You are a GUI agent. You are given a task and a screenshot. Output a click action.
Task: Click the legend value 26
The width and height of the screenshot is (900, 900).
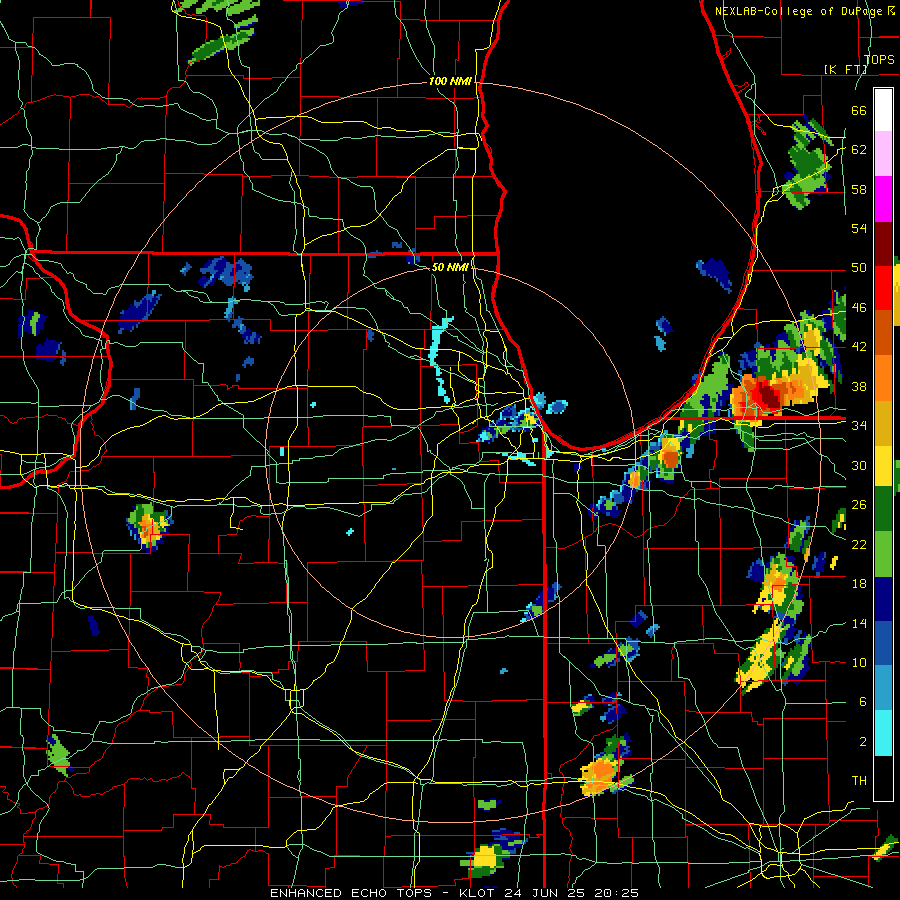tap(859, 505)
